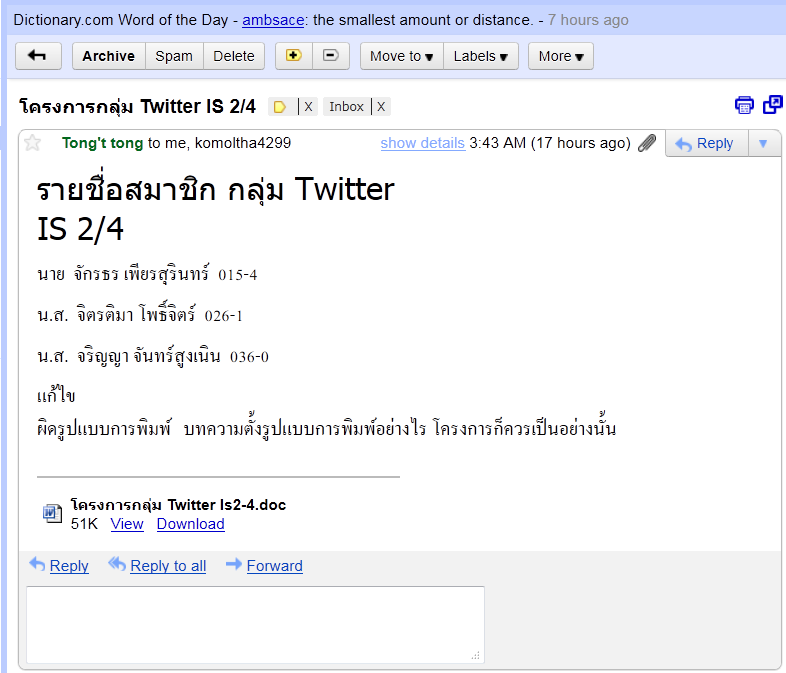Click Reply button in message header
786x673 pixels.
tap(707, 143)
